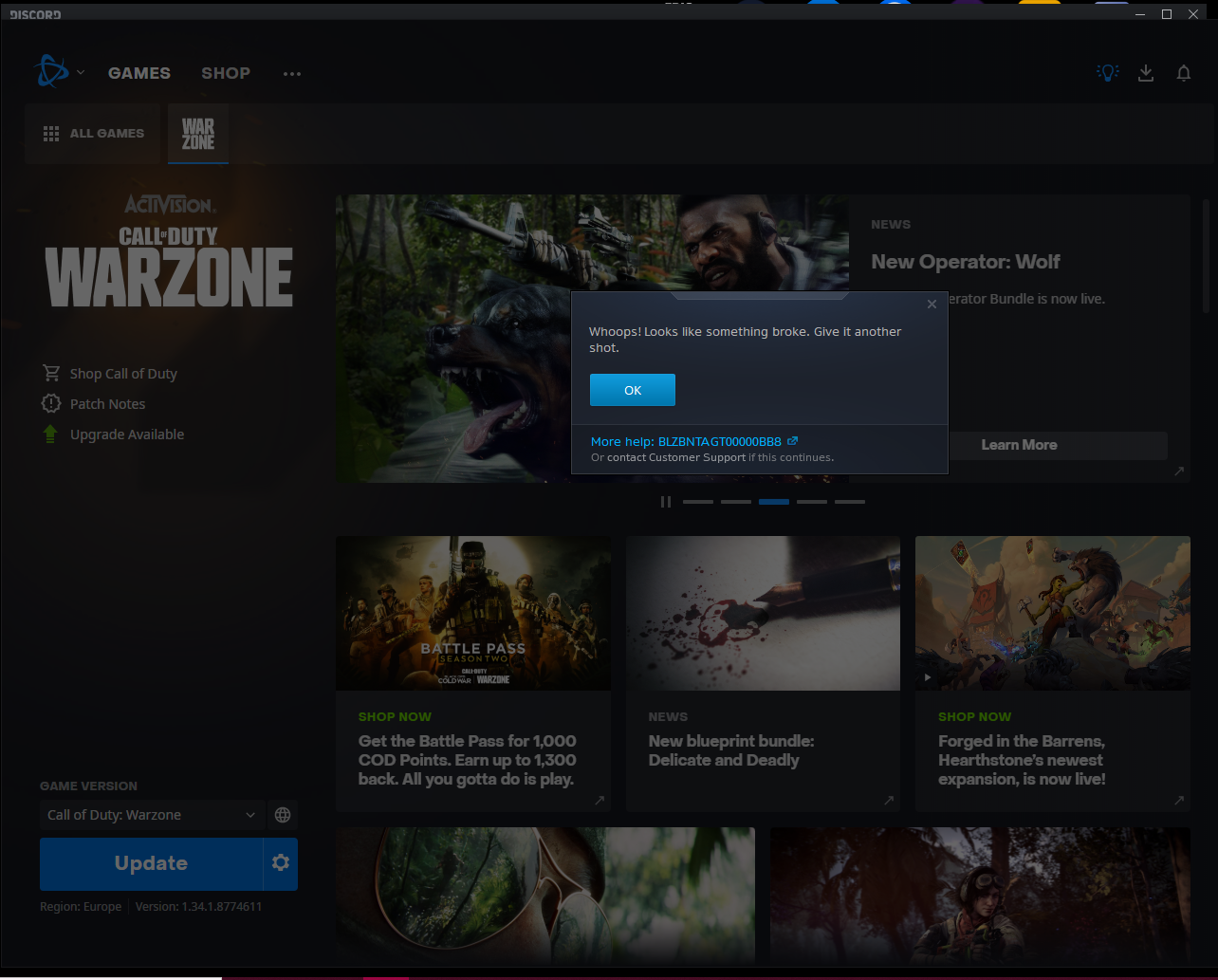Open the expand arrow on the Wolf news panel
This screenshot has height=980, width=1218.
[x=1179, y=471]
